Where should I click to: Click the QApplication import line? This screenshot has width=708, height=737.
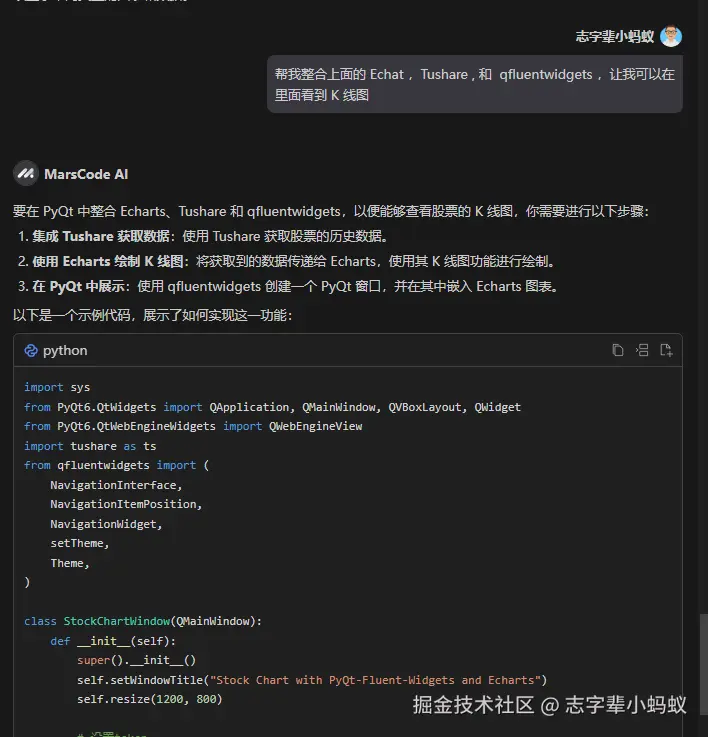[273, 407]
